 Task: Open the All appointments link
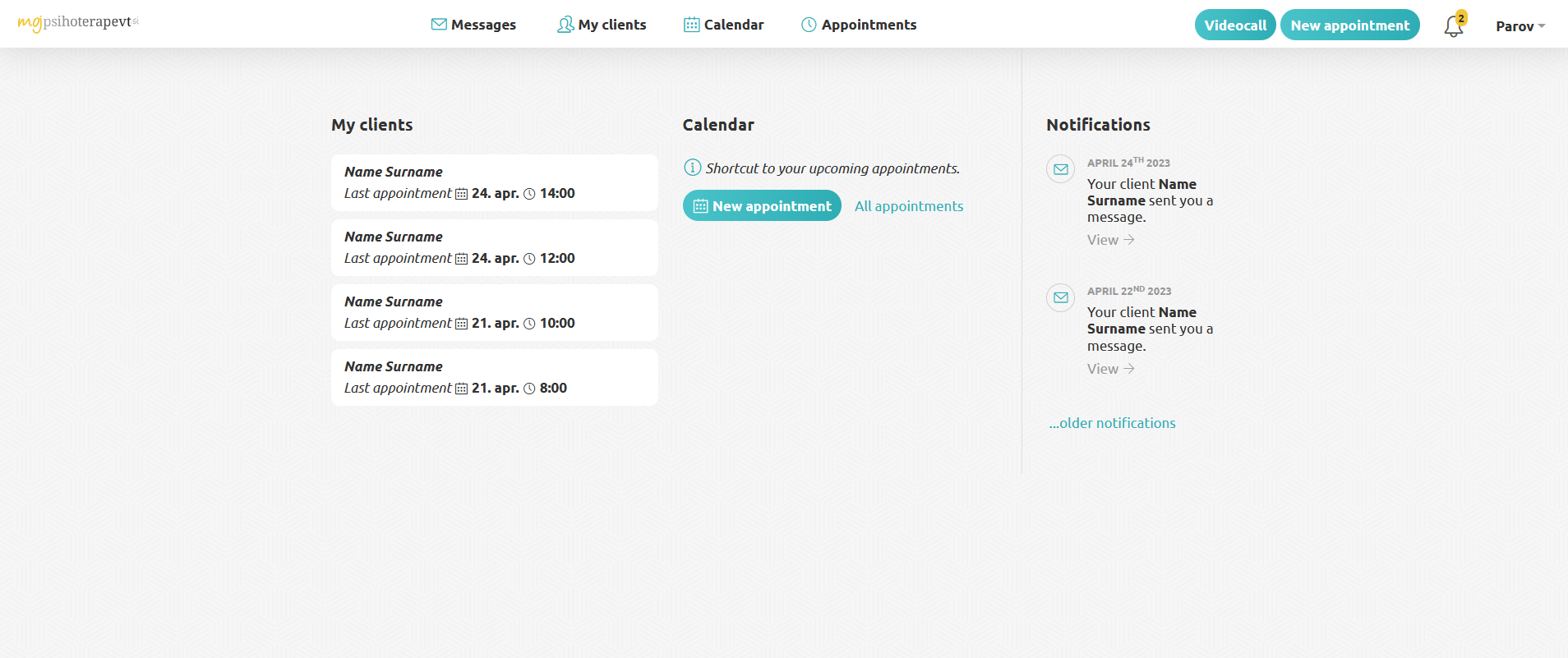click(x=908, y=206)
